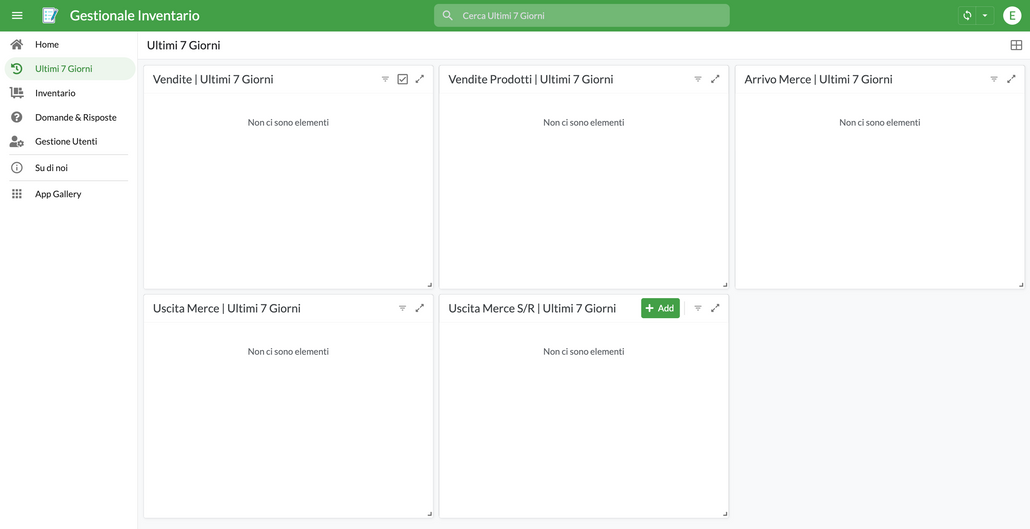Click the sync refresh icon
Image resolution: width=1030 pixels, height=529 pixels.
[967, 16]
